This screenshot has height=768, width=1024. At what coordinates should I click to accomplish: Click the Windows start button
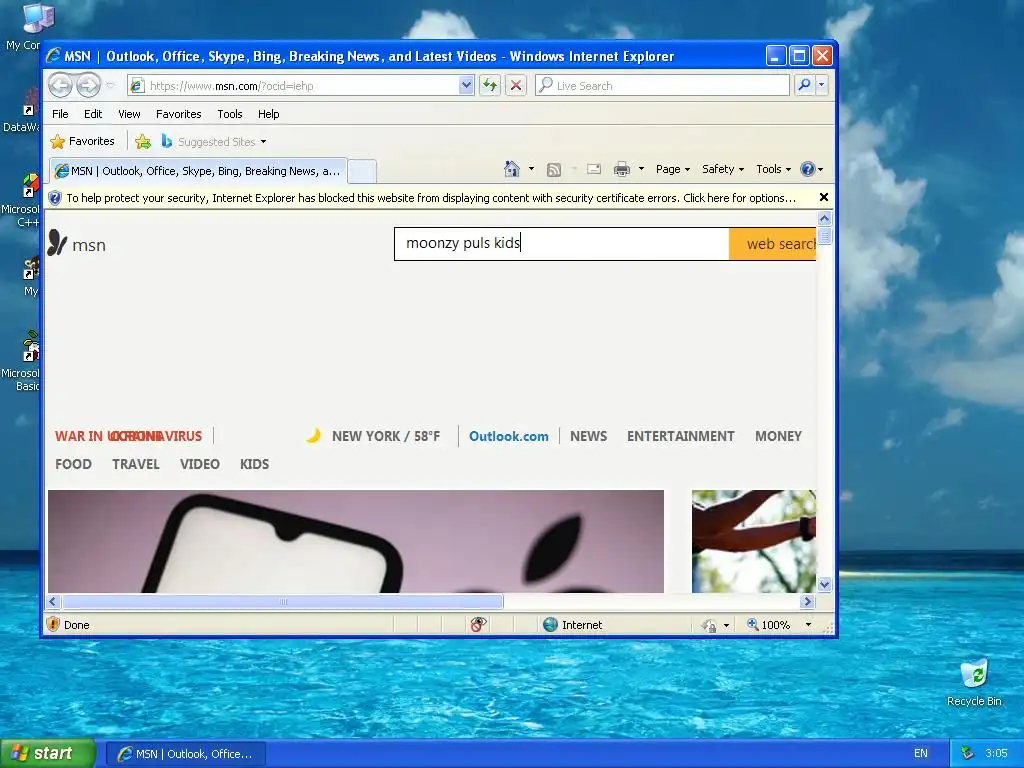click(48, 753)
